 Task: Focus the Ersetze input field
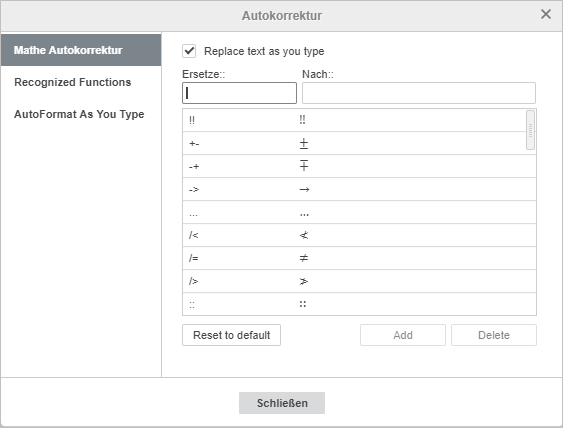click(239, 93)
